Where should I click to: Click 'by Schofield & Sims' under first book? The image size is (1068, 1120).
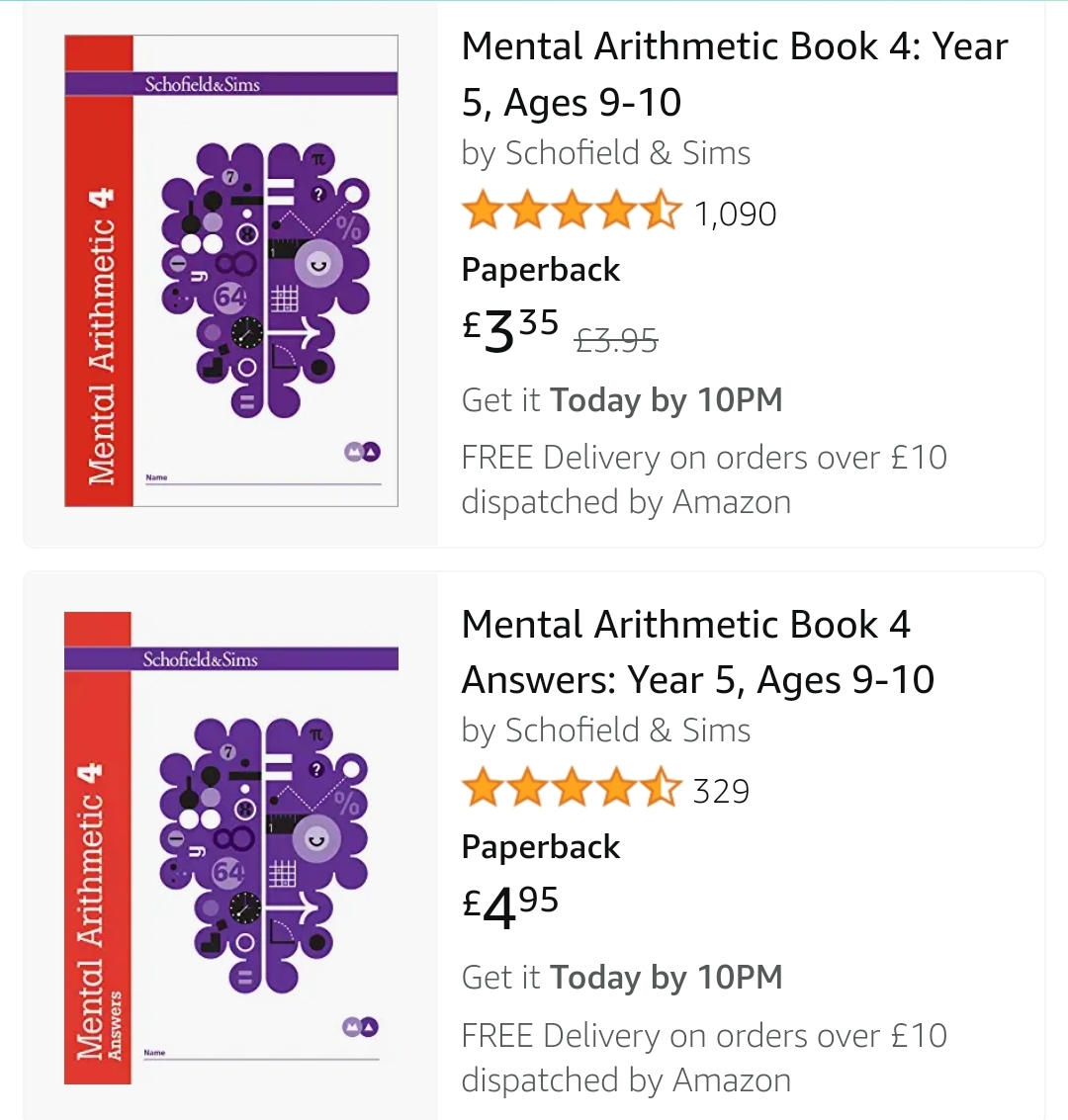click(x=606, y=153)
